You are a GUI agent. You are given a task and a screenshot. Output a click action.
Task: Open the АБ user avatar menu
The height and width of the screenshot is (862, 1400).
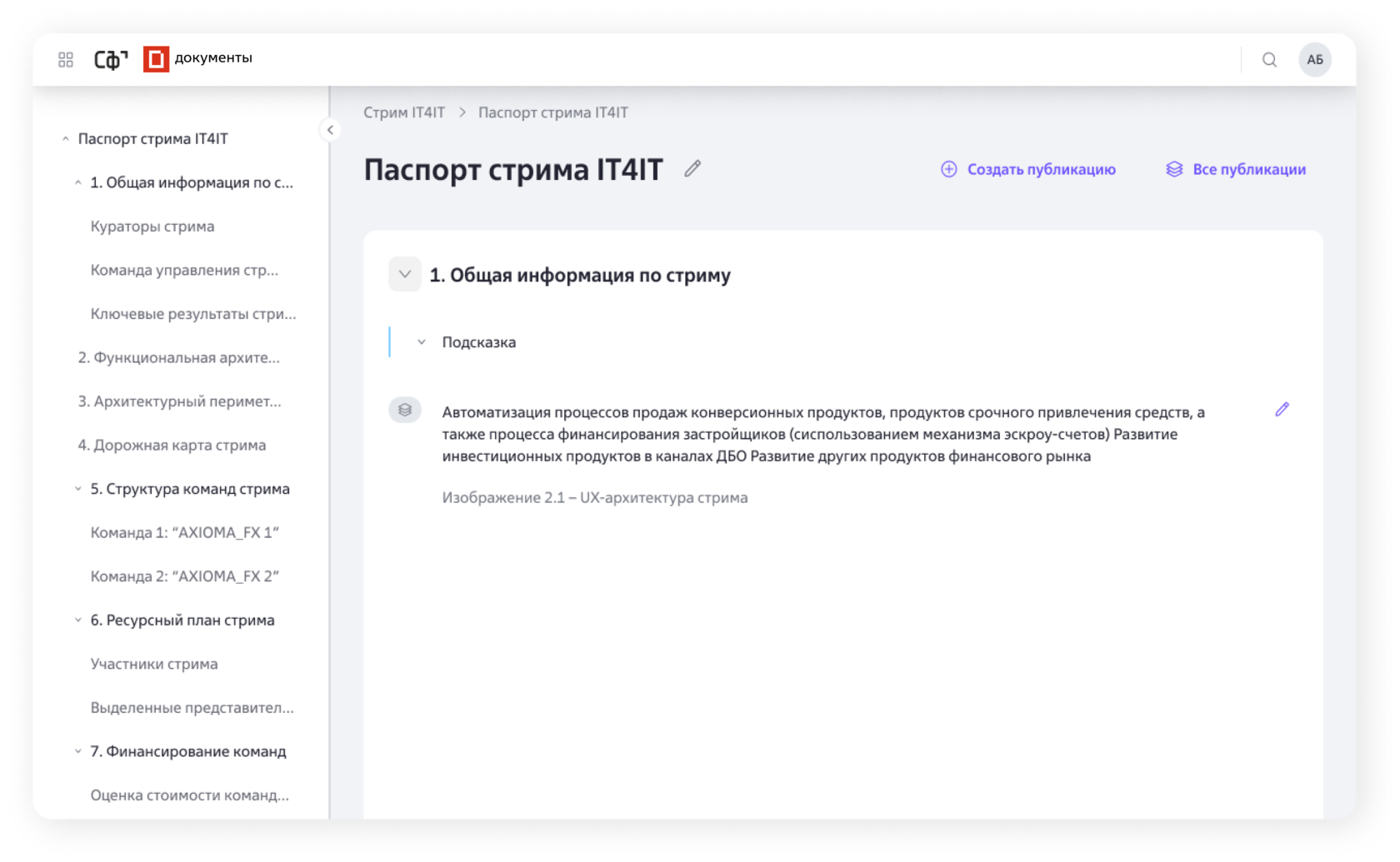(1315, 59)
